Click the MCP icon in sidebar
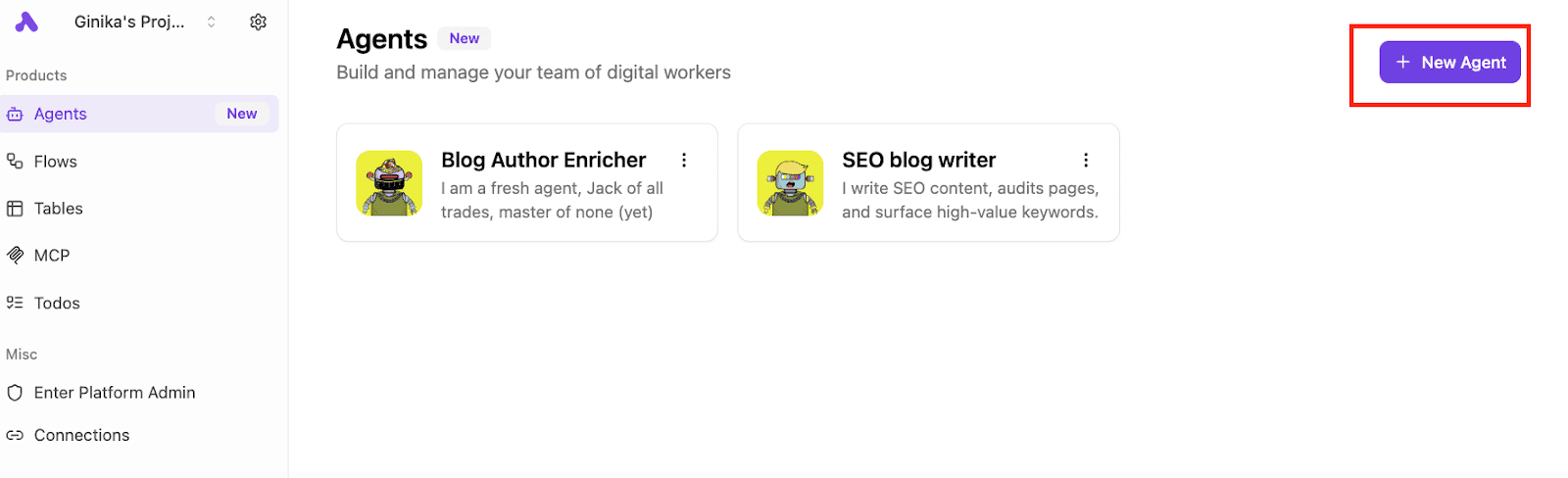Screen dimensions: 1568x478 tap(15, 256)
